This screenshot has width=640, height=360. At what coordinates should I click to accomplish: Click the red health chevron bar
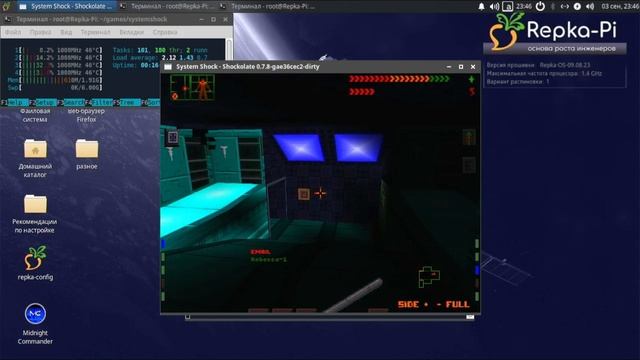399,79
